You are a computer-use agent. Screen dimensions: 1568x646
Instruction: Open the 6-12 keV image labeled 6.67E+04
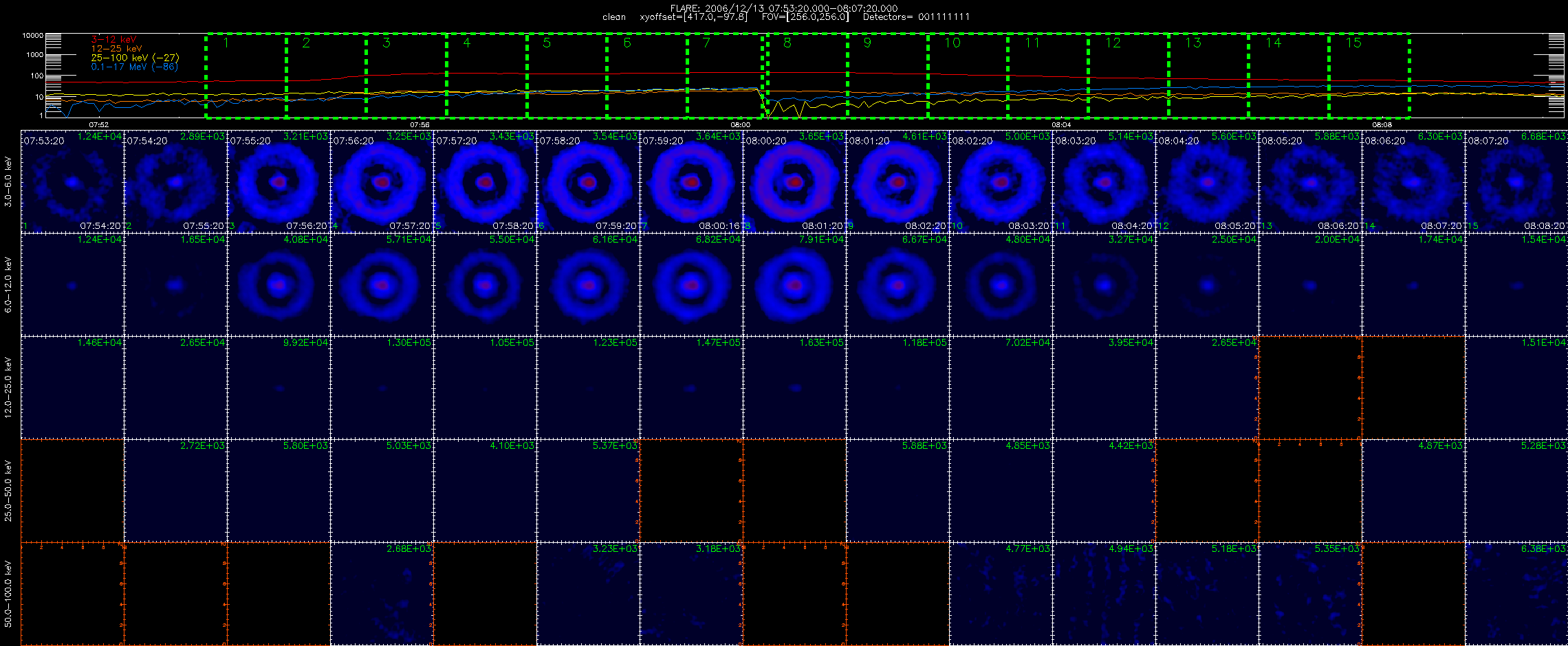897,285
